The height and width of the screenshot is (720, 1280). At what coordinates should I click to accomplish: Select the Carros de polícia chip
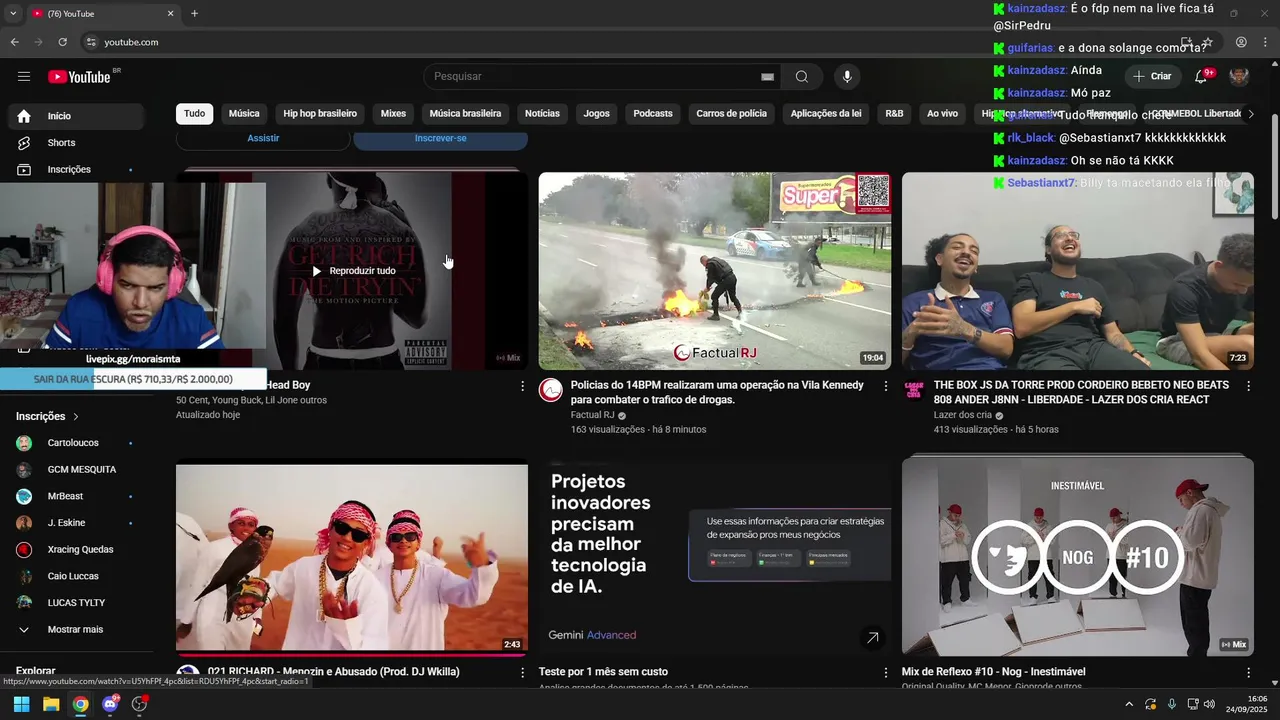[x=732, y=114]
